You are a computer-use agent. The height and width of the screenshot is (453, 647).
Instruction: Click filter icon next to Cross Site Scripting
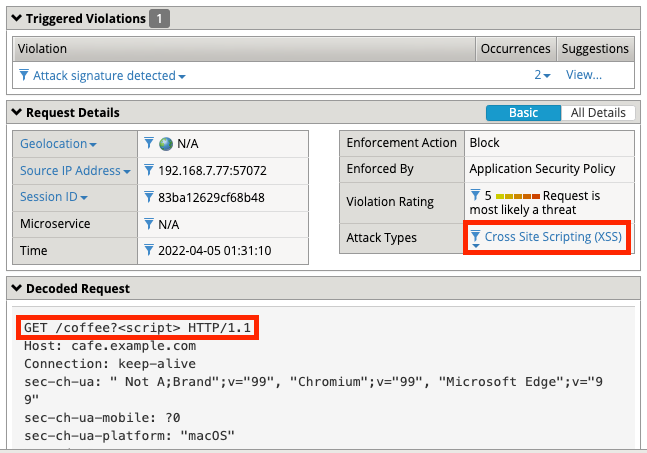pyautogui.click(x=476, y=237)
